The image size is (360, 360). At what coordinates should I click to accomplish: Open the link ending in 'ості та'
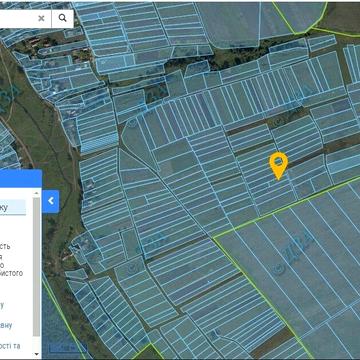pyautogui.click(x=10, y=346)
